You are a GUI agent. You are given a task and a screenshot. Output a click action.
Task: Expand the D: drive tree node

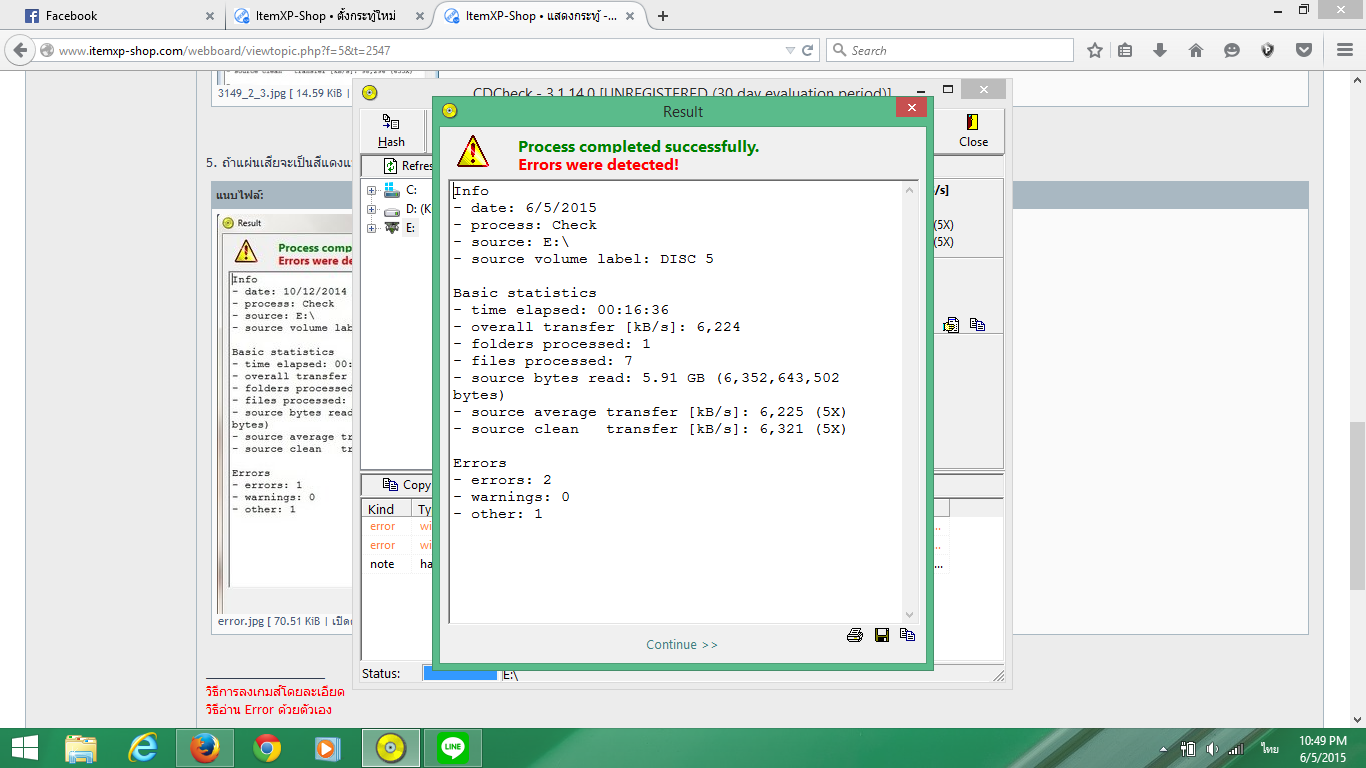(x=372, y=209)
